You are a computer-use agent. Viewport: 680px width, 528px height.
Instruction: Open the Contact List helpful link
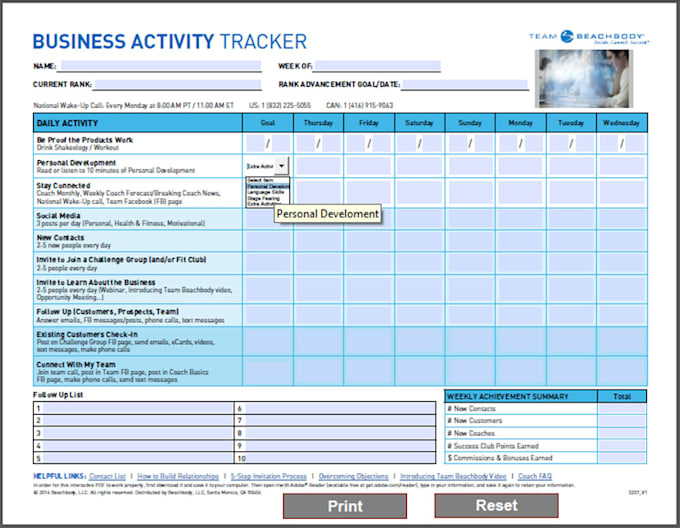pos(108,476)
